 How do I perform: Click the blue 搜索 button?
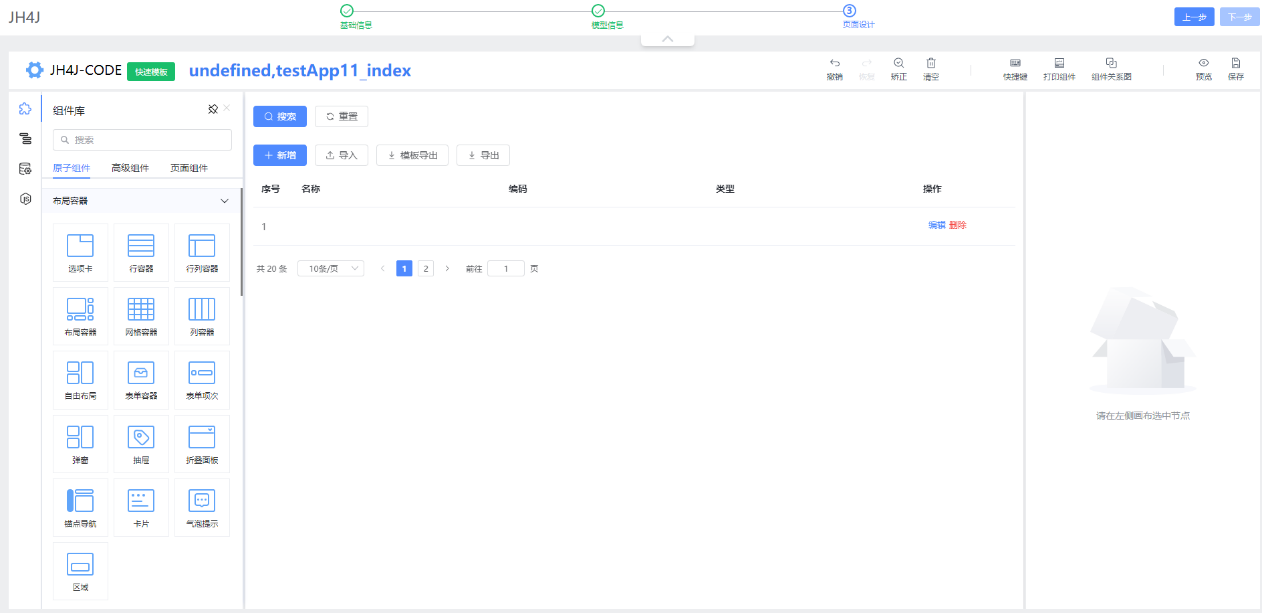[280, 116]
